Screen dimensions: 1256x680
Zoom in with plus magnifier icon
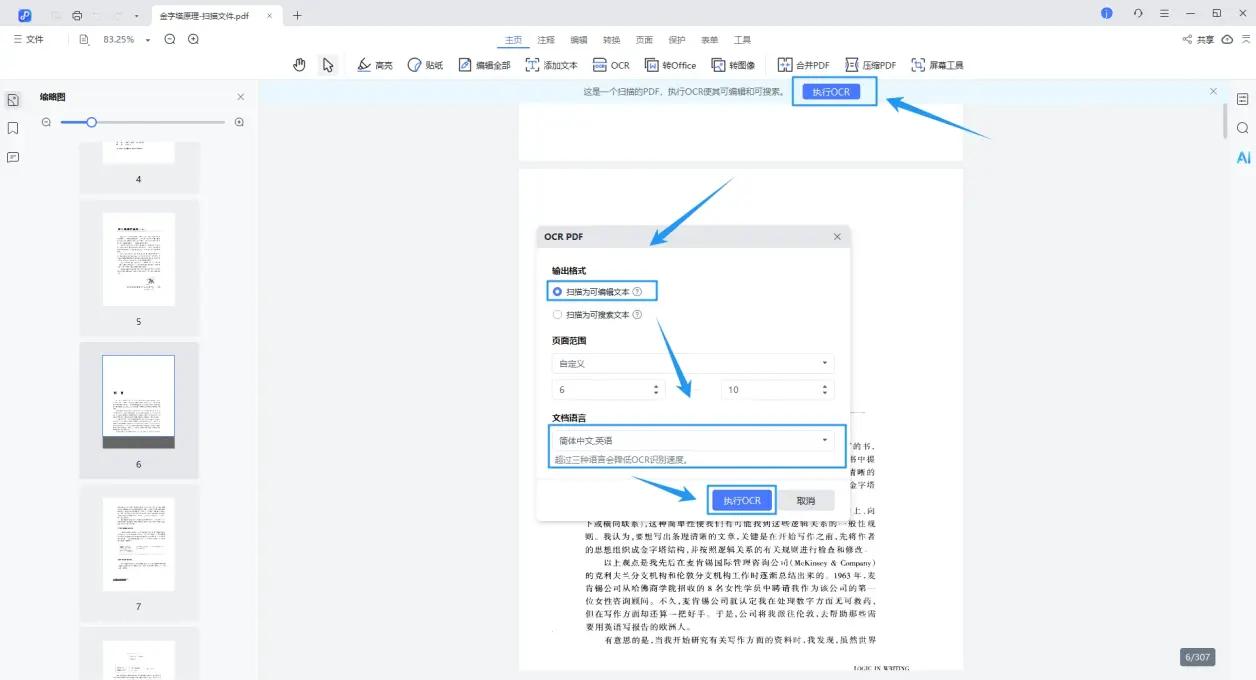(x=193, y=39)
